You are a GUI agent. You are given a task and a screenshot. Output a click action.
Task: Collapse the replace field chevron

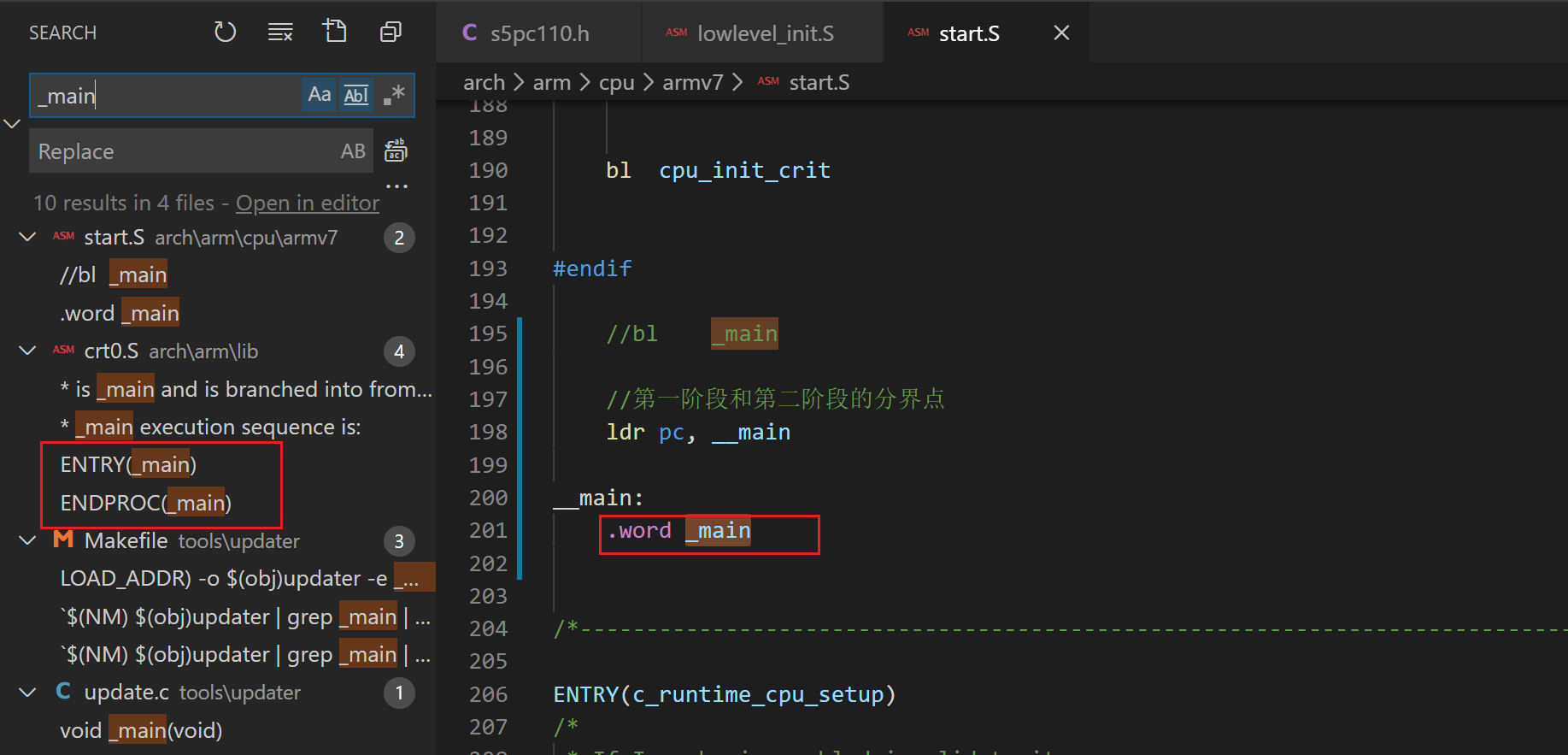[12, 124]
